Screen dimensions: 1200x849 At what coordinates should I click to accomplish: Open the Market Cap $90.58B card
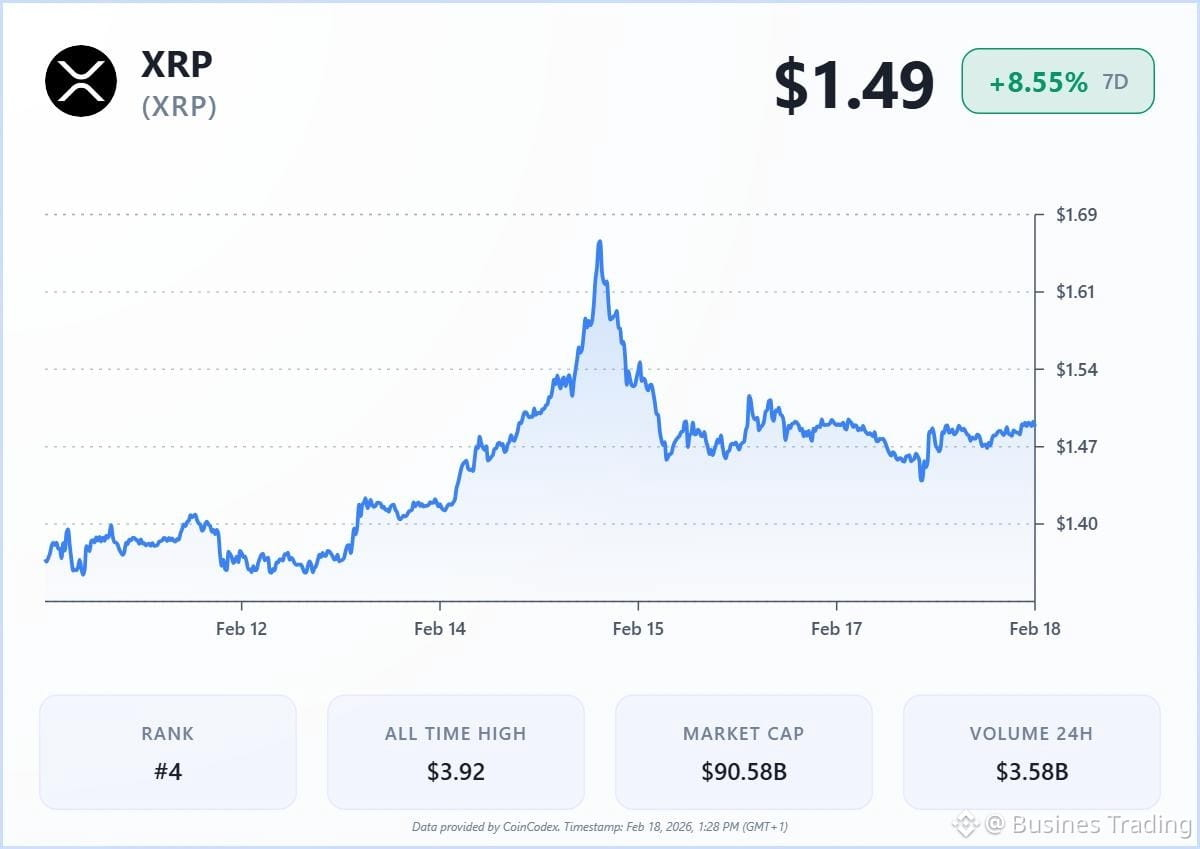click(x=744, y=752)
